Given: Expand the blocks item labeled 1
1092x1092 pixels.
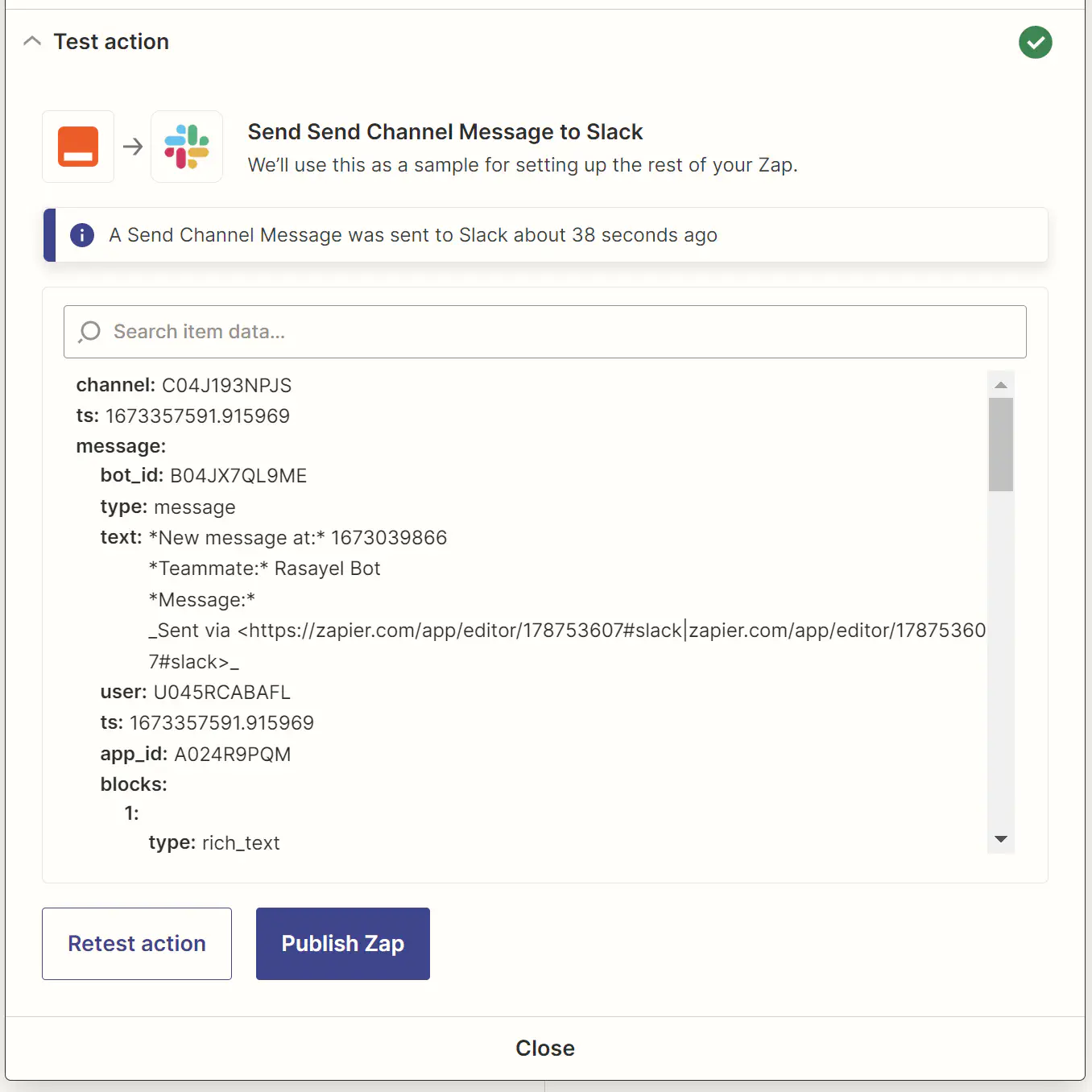Looking at the screenshot, I should (x=131, y=813).
